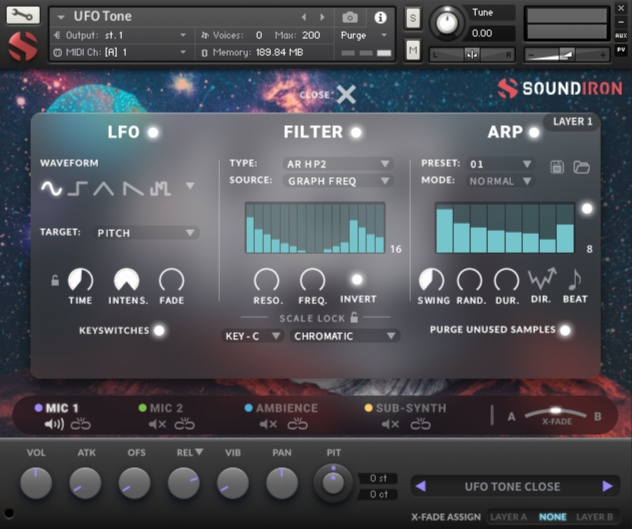Open KEY - C dropdown

(253, 336)
